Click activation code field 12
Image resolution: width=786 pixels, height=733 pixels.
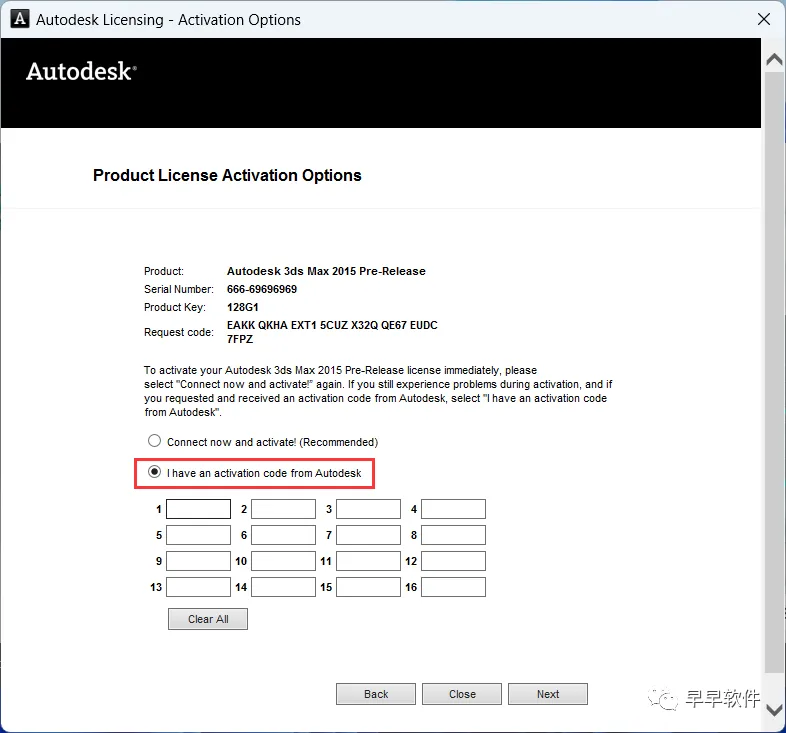[453, 561]
